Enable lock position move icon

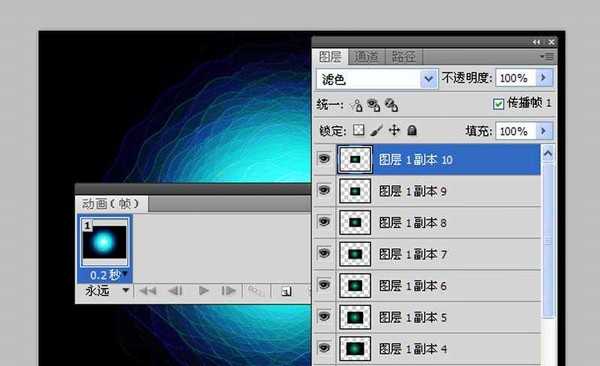pos(394,130)
